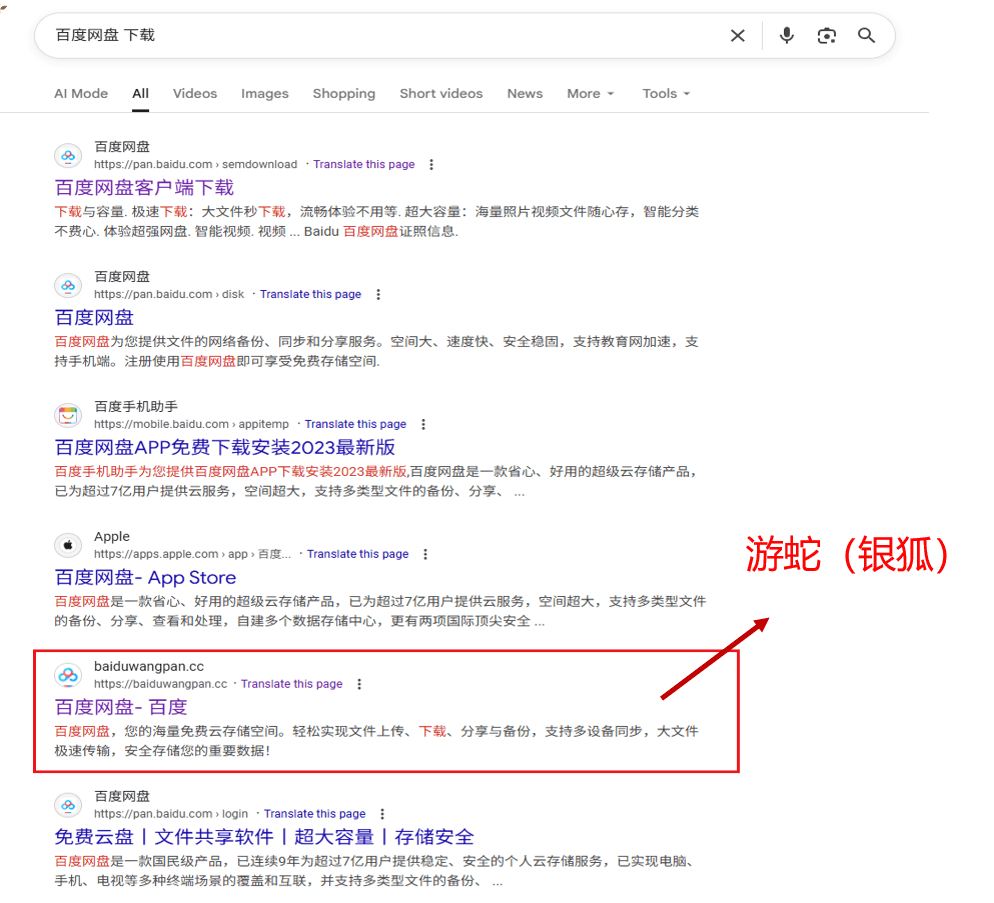Image resolution: width=994 pixels, height=903 pixels.
Task: Click the Apple favicon in results
Action: tap(68, 545)
